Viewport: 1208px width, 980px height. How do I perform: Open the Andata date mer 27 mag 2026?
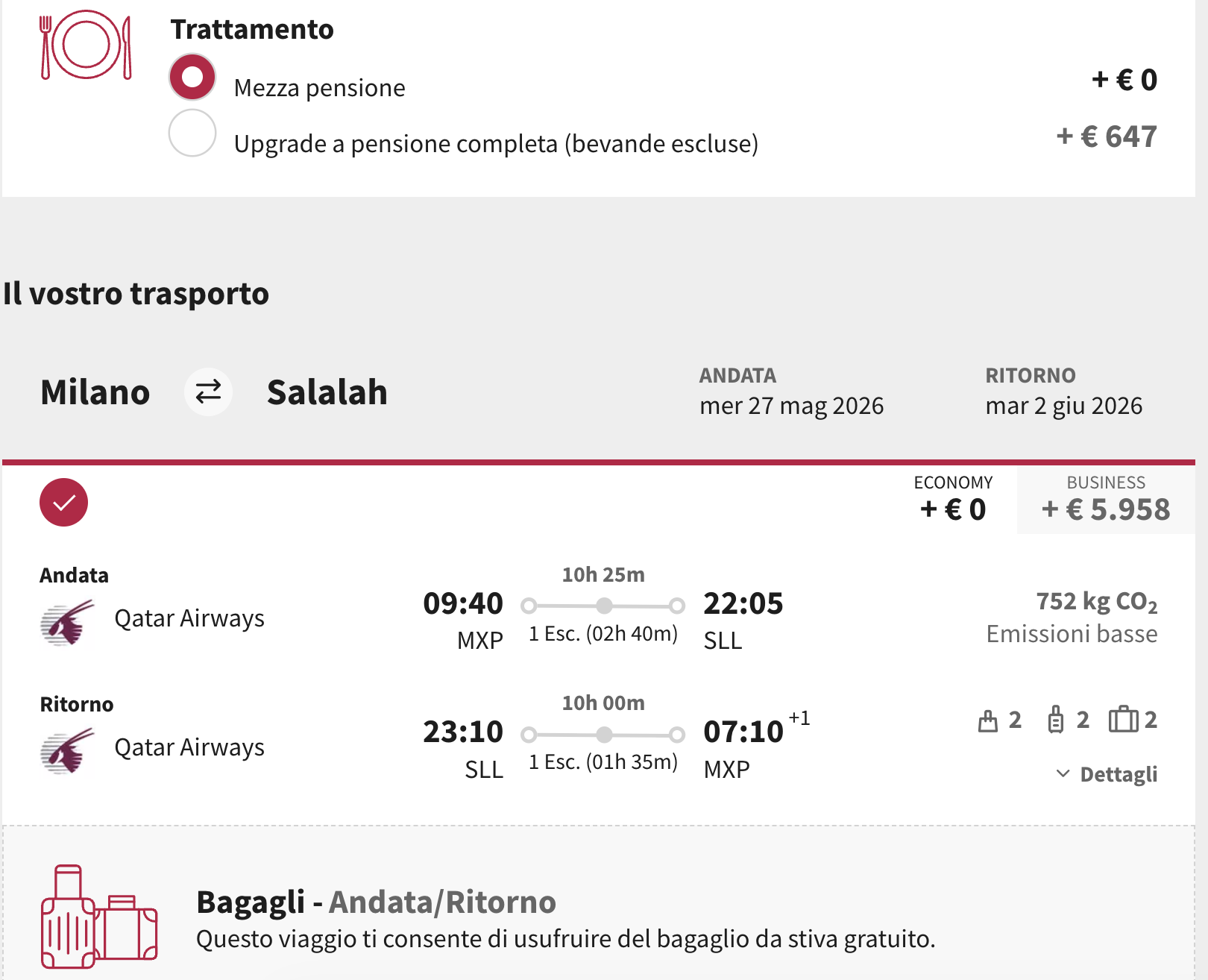coord(791,406)
